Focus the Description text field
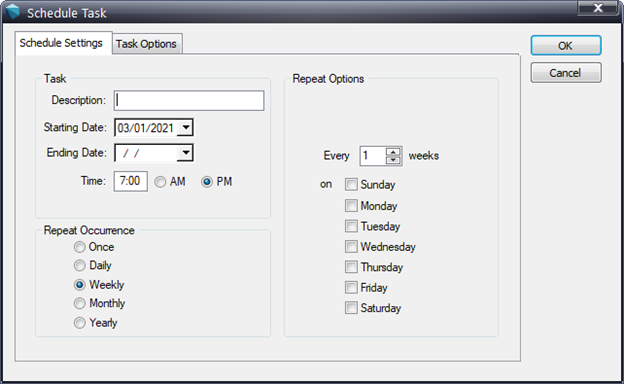 (x=189, y=100)
